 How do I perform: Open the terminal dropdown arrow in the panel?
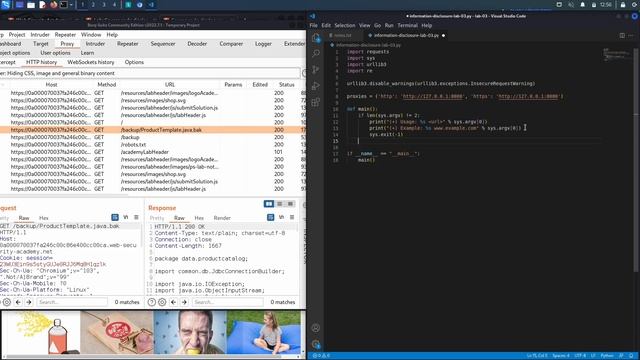[71, 5]
